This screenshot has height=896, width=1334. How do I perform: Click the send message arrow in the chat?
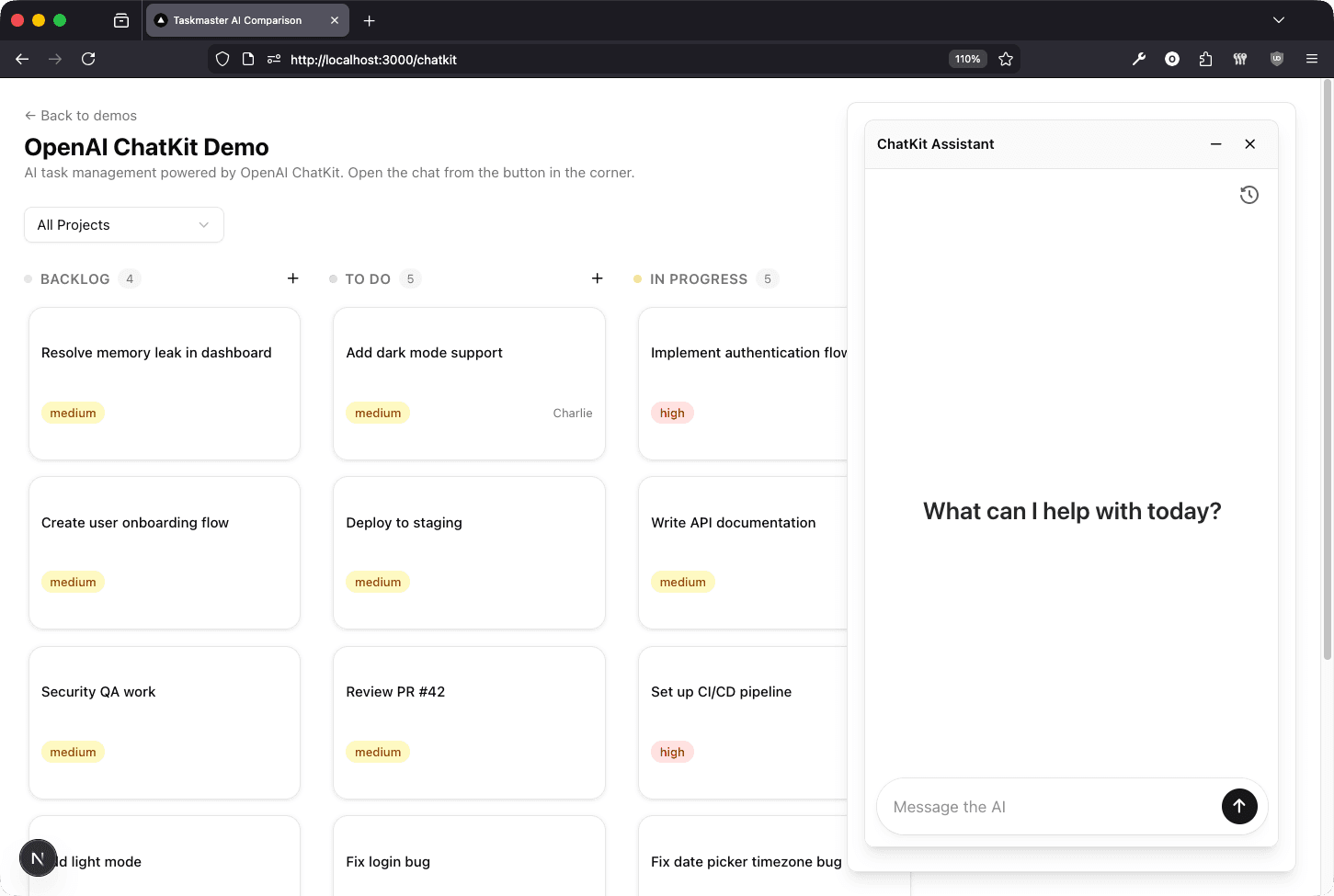point(1238,806)
